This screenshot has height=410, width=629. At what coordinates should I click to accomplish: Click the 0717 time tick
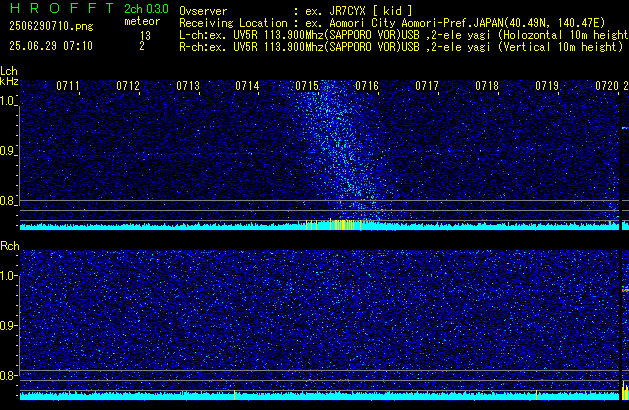click(x=427, y=86)
